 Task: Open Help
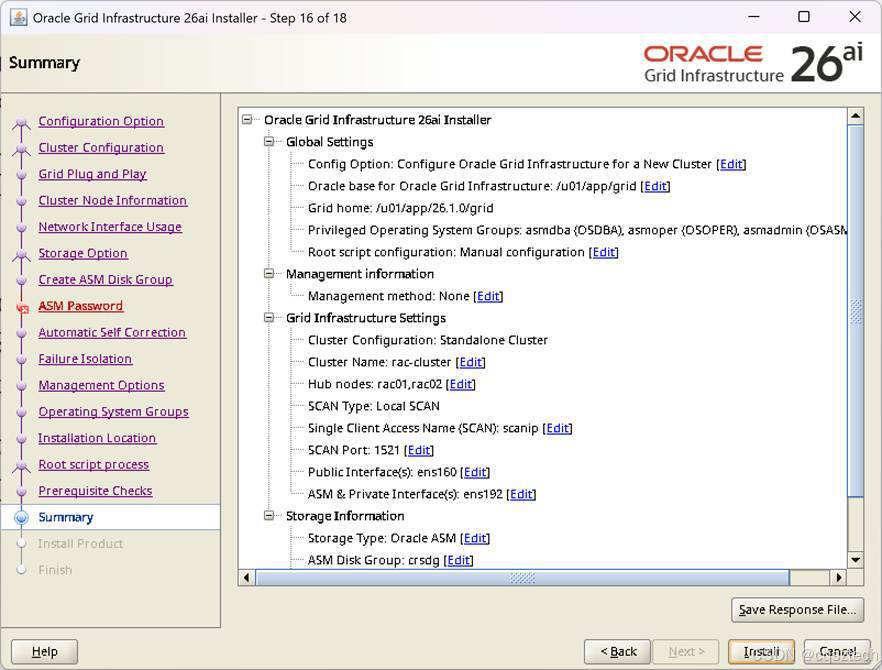coord(44,651)
